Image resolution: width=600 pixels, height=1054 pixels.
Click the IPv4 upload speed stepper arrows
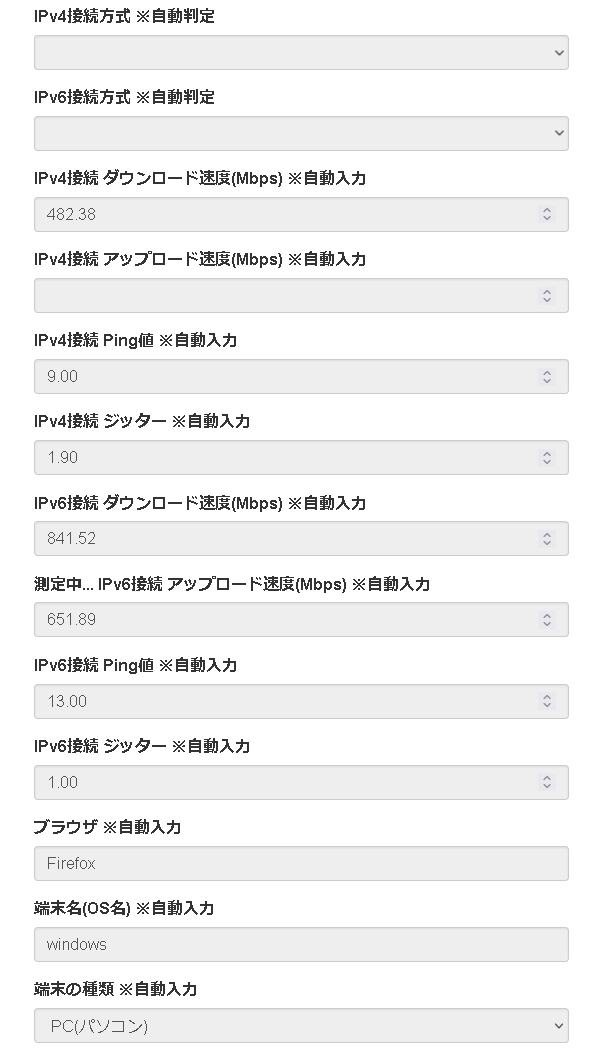547,295
